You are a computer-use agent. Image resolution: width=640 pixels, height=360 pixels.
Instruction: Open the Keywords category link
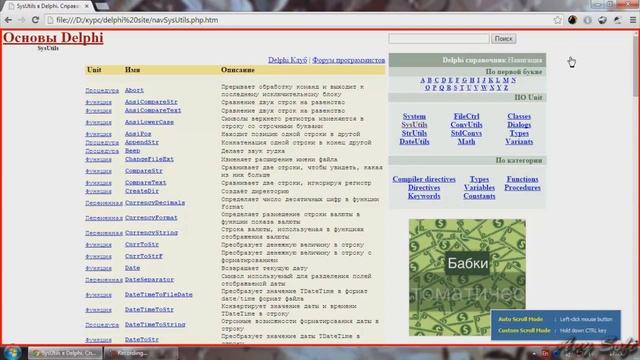424,196
